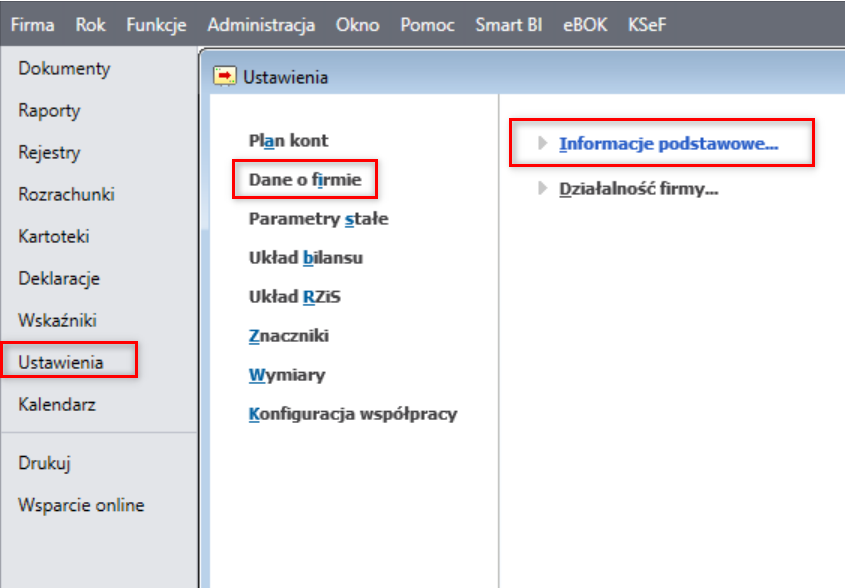Viewport: 845px width, 588px height.
Task: Select Dane o firmie settings category
Action: pos(305,179)
